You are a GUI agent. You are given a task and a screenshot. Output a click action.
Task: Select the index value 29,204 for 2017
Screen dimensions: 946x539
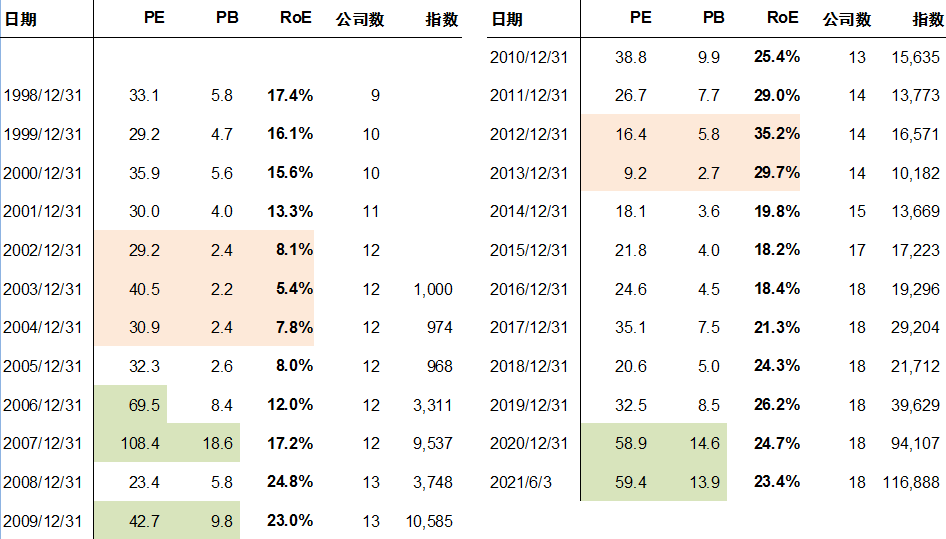click(x=915, y=327)
